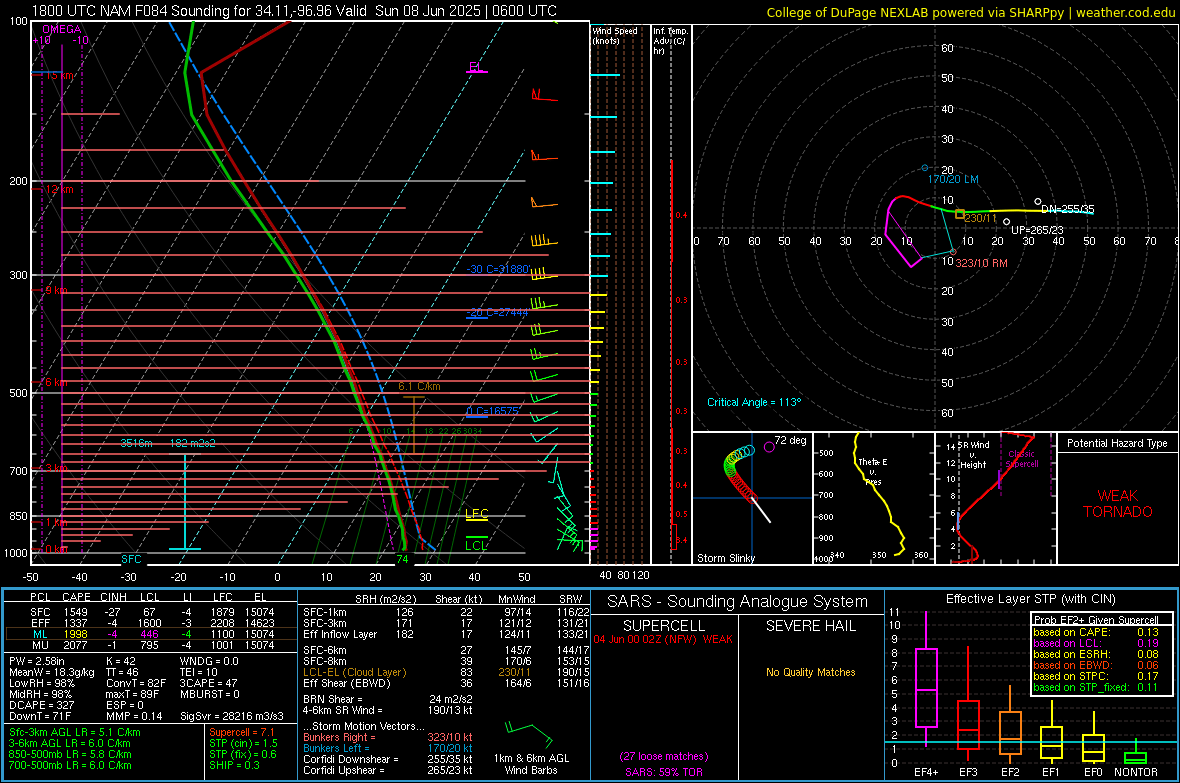1180x783 pixels.
Task: Click the magenta circle in Storm Slinky
Action: tap(768, 447)
